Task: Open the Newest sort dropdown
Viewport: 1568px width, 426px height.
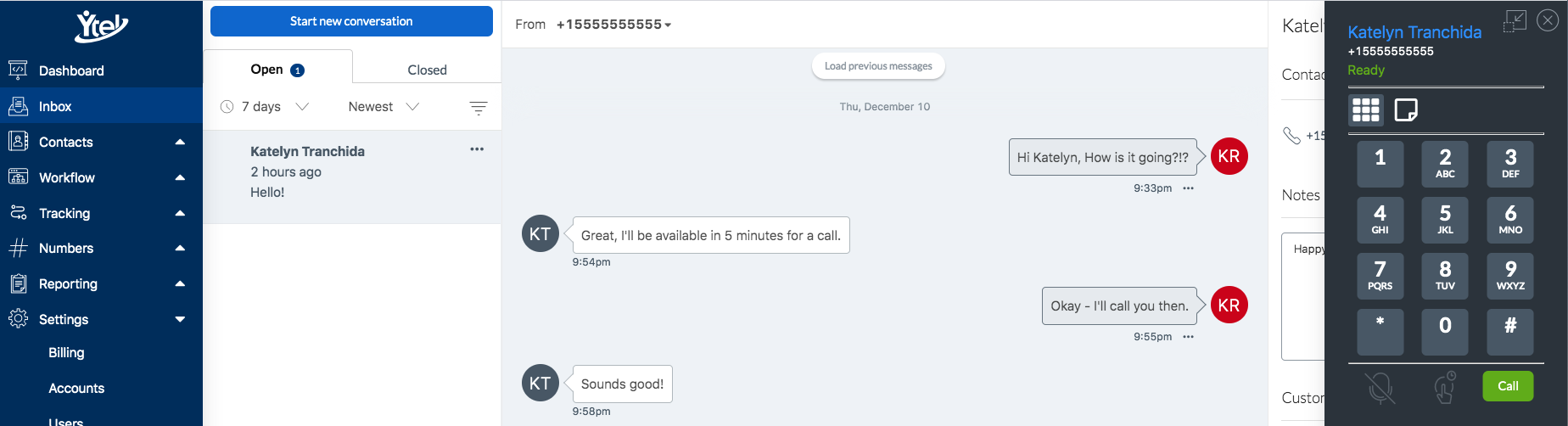Action: point(384,107)
